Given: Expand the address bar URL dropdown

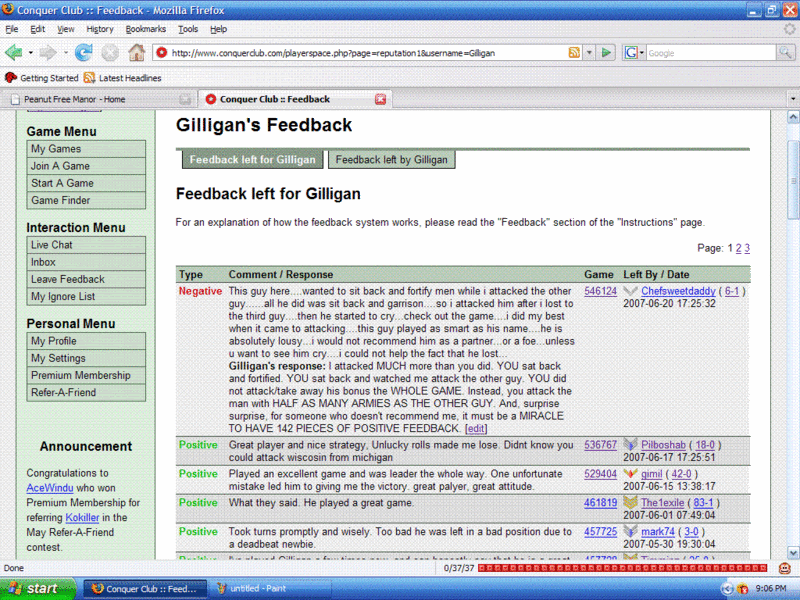Looking at the screenshot, I should pos(589,53).
